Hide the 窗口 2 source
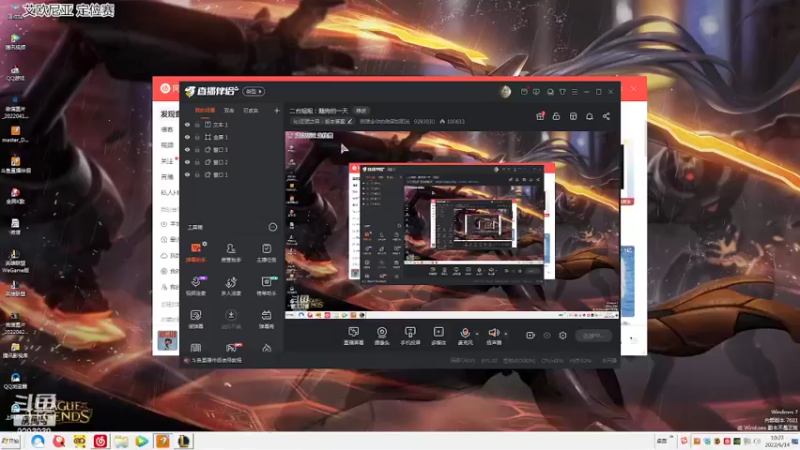Viewport: 800px width, 450px height. (x=187, y=162)
